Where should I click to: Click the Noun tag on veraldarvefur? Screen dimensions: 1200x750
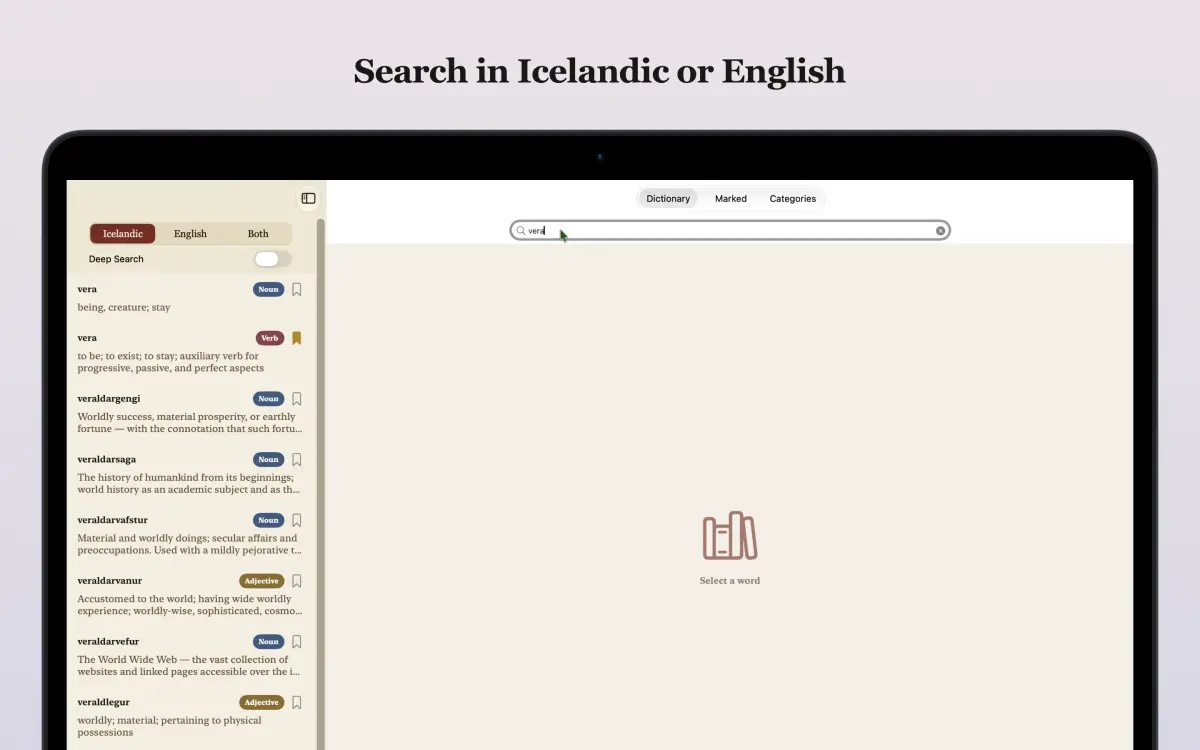[x=269, y=642]
